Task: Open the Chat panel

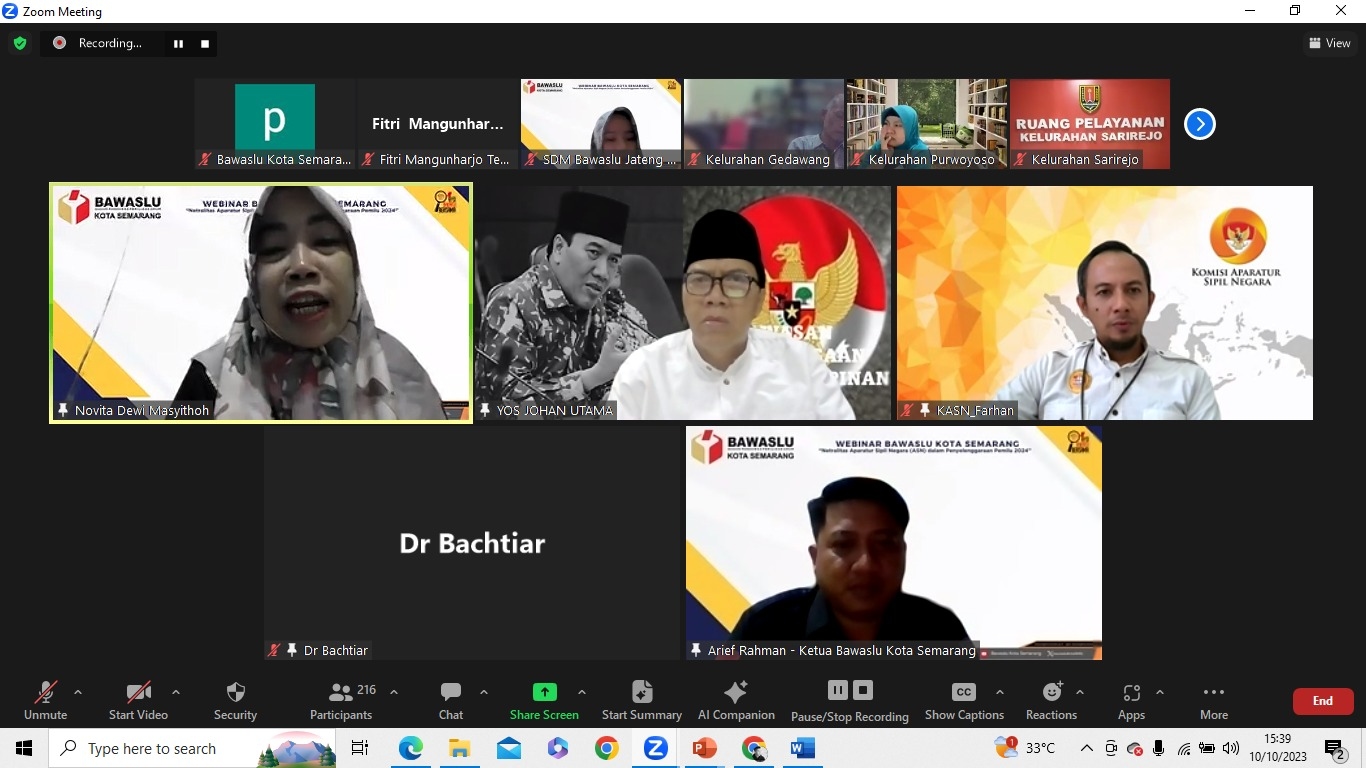Action: coord(451,700)
